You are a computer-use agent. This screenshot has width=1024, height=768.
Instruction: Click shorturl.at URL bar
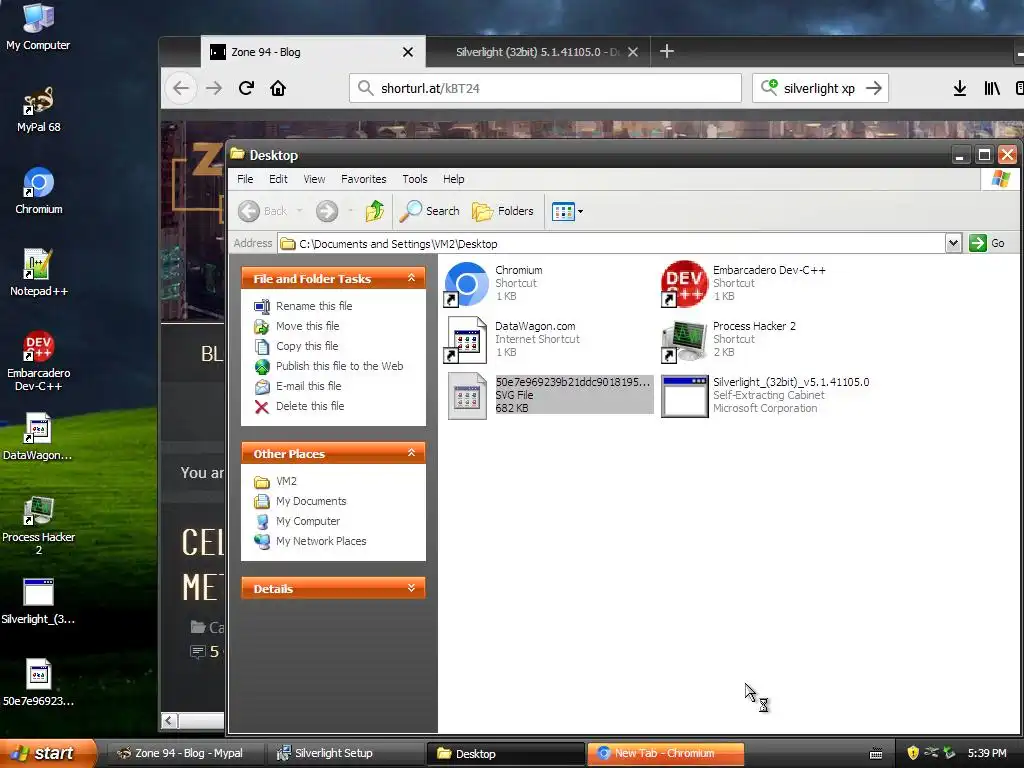click(545, 88)
